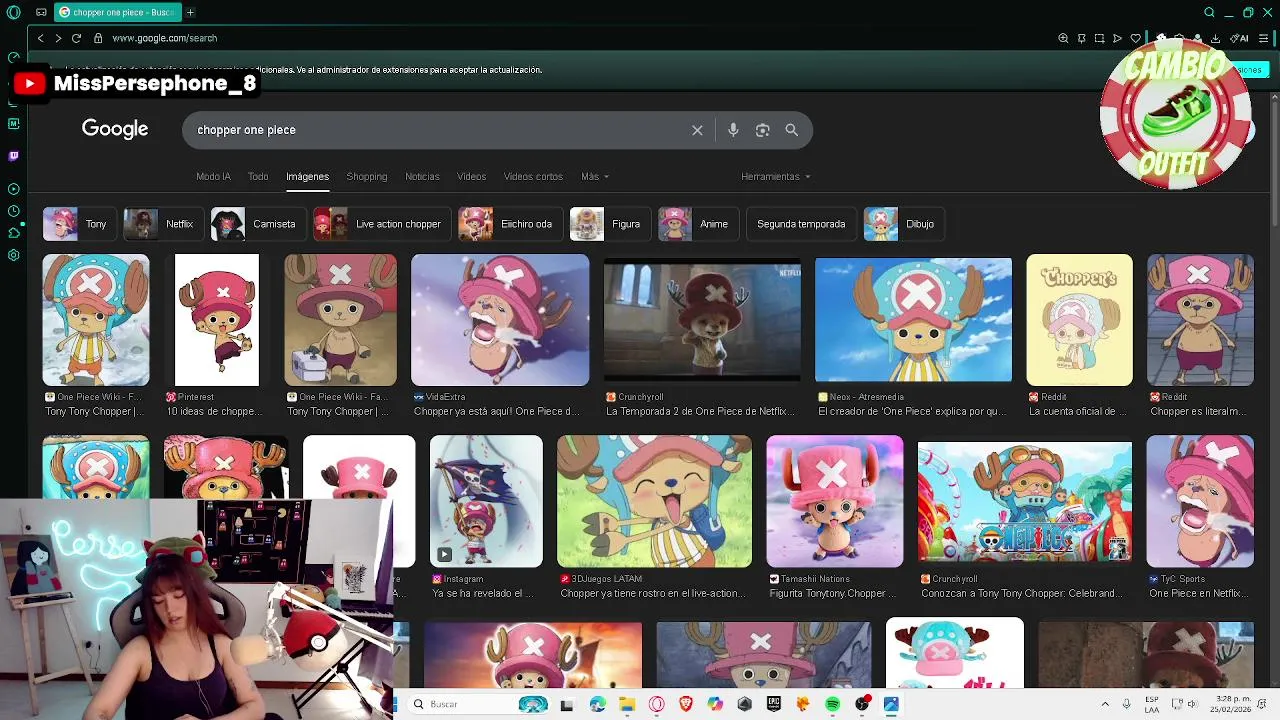The height and width of the screenshot is (720, 1280).
Task: Click the magnifier search button in Google box
Action: [791, 130]
